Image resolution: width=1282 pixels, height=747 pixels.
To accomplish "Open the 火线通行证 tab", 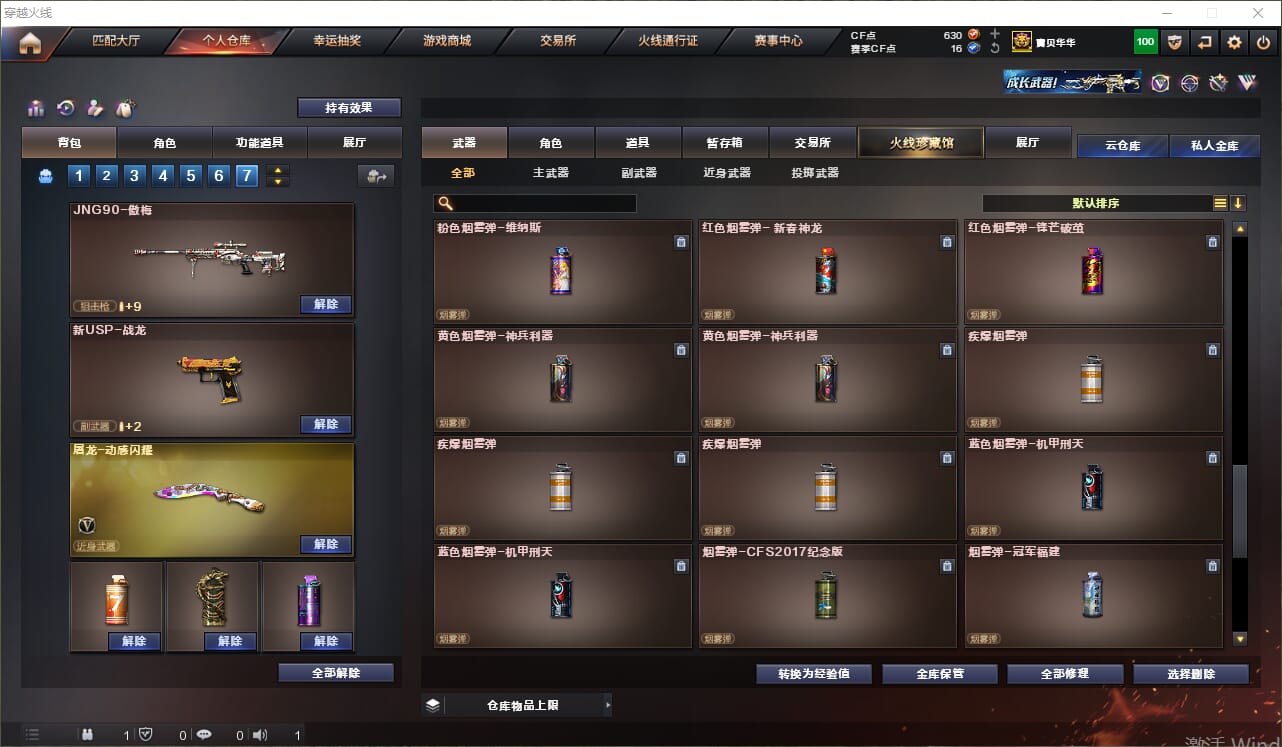I will tap(668, 41).
